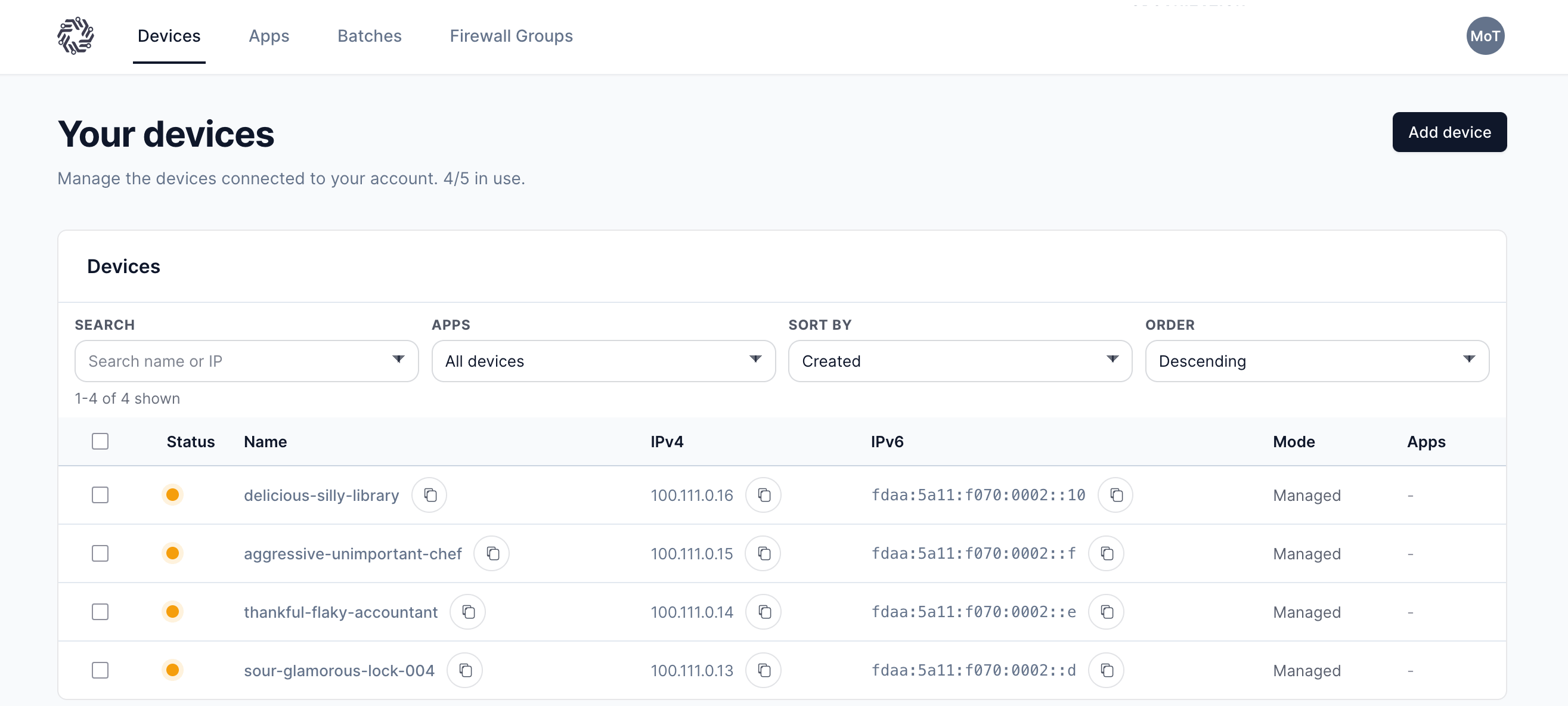Open the MoT account avatar menu

[x=1485, y=36]
